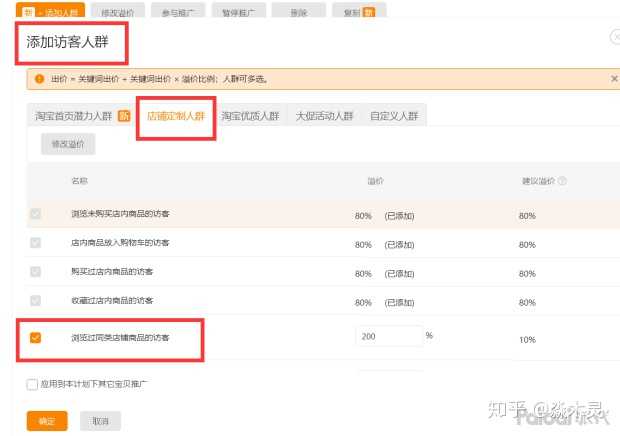Viewport: 620px width, 436px height.
Task: Open the 大促活动人群 tab
Action: click(x=324, y=116)
